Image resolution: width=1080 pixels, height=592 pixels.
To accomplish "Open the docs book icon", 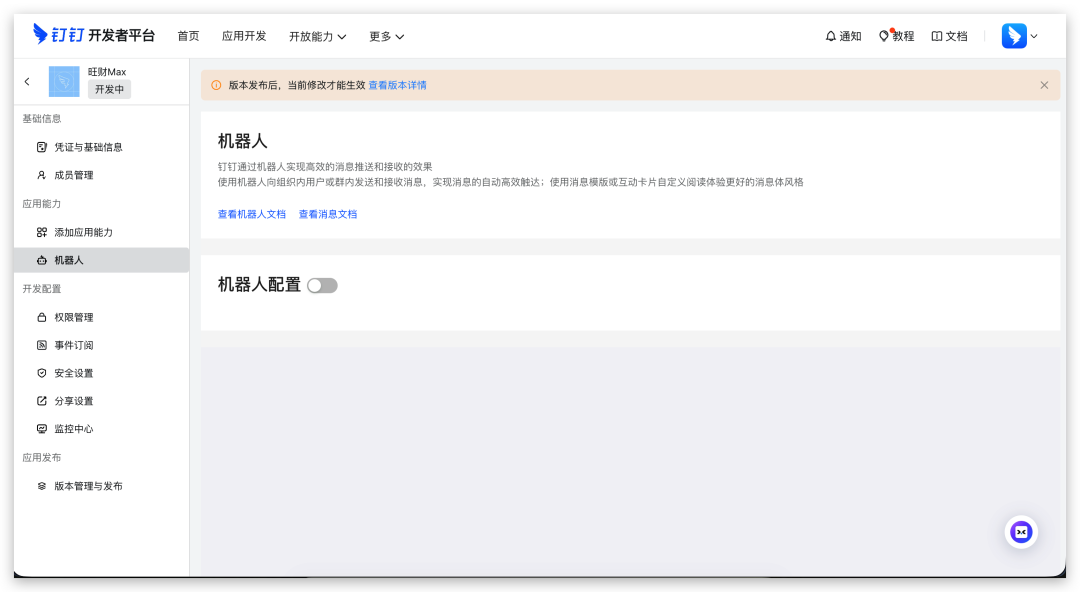I will [x=937, y=36].
